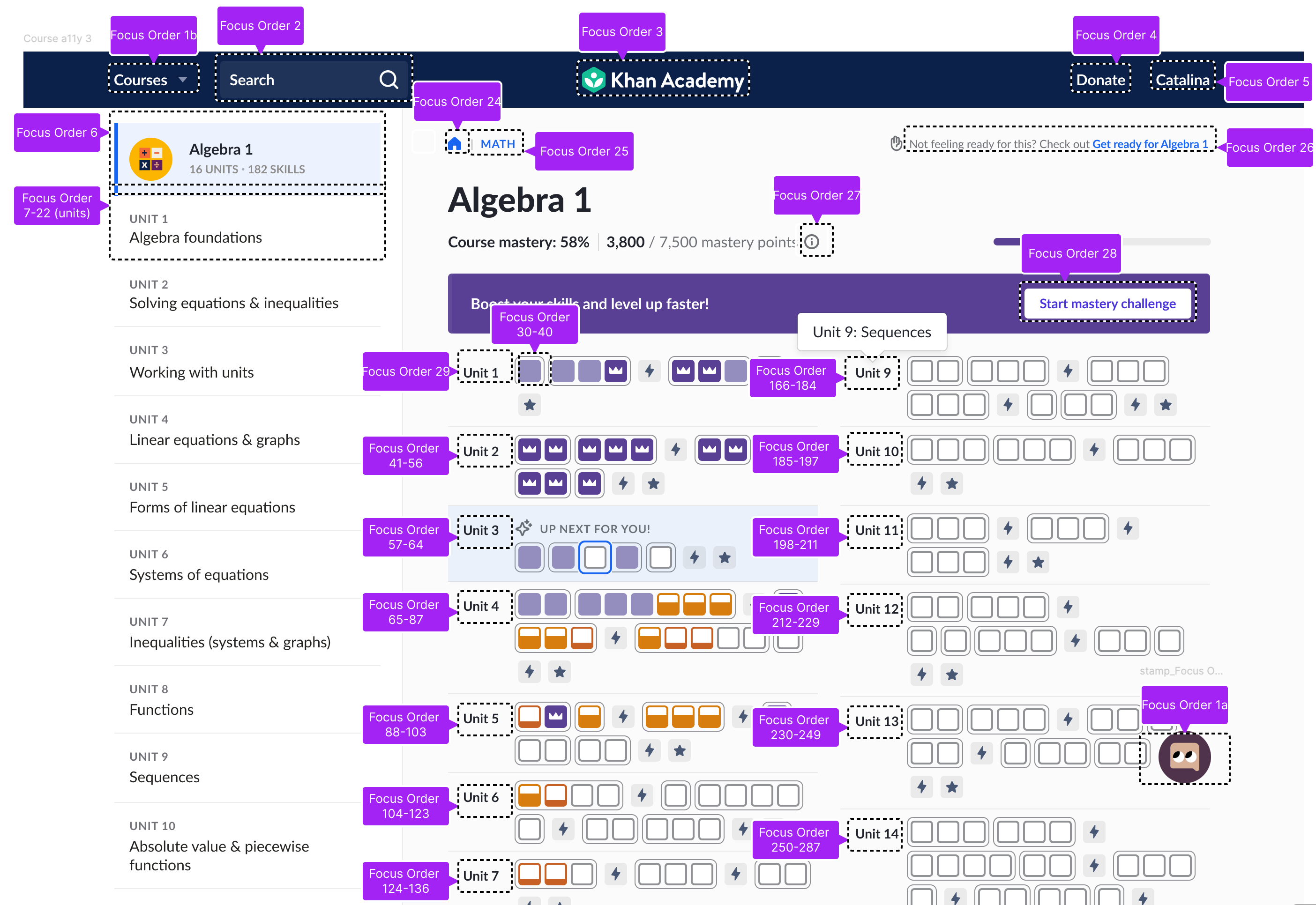Viewport: 1316px width, 905px height.
Task: Open the Unit 5 unit test star
Action: 680,751
